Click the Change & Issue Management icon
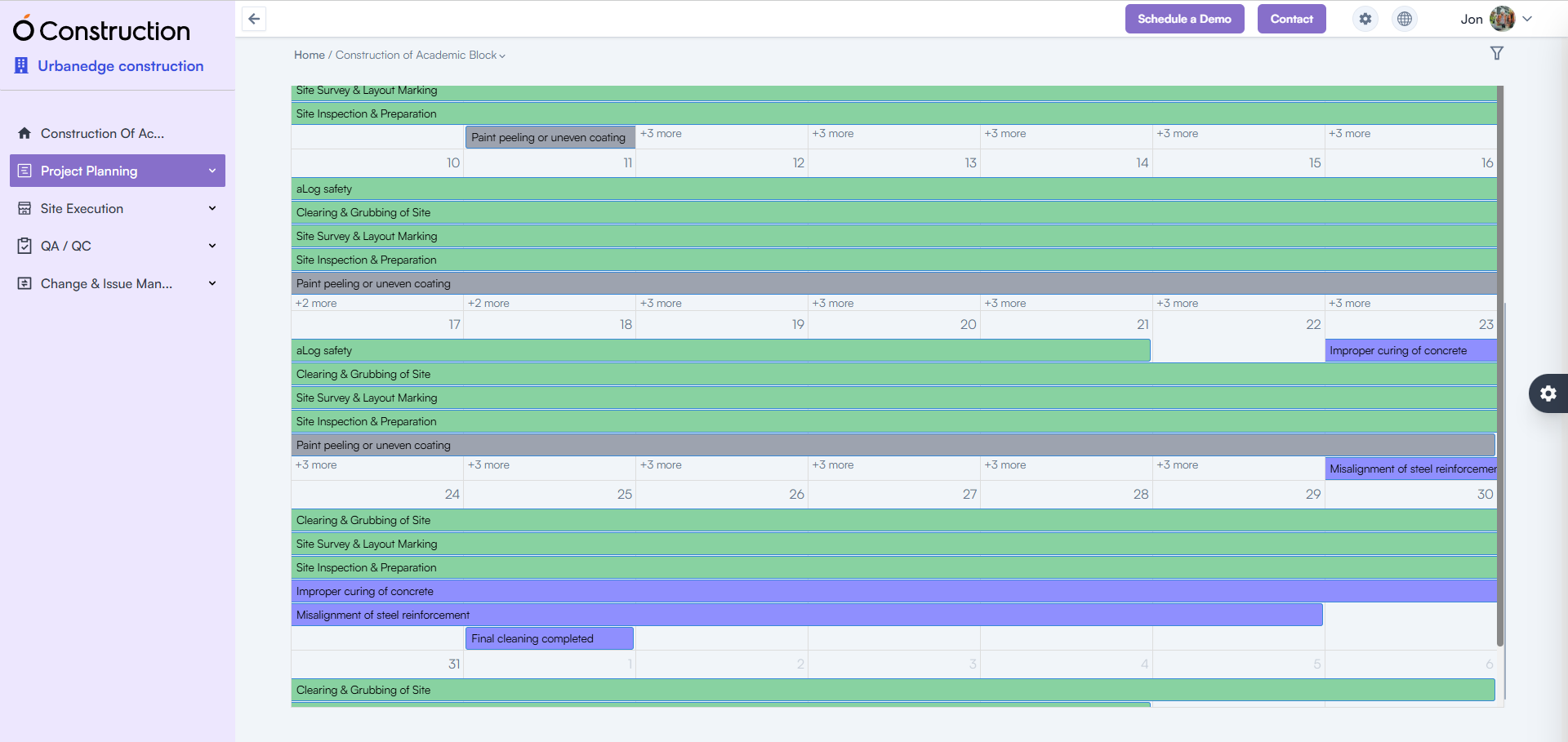Viewport: 1568px width, 742px height. [24, 283]
